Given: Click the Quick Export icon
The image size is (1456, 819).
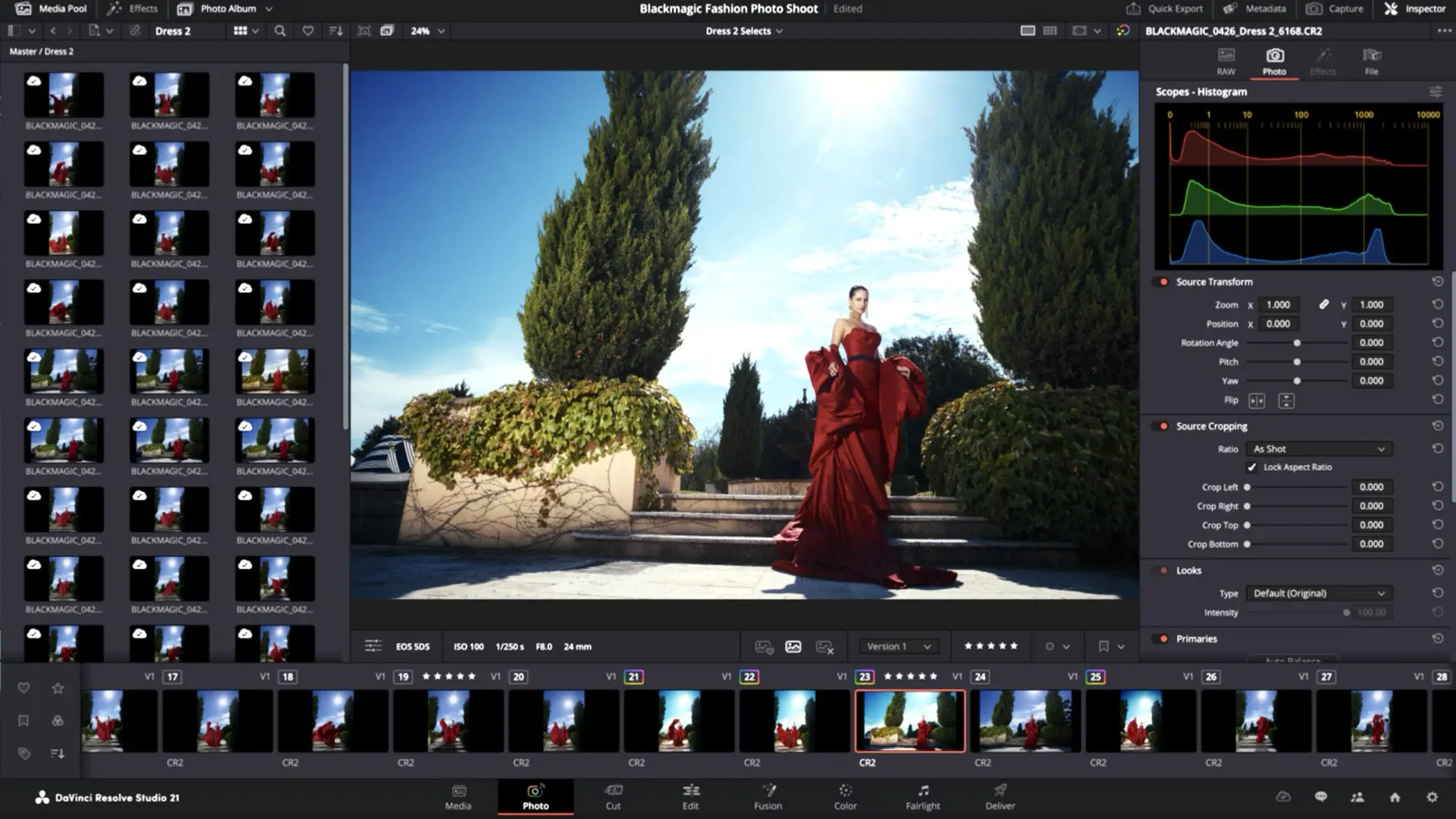Looking at the screenshot, I should click(x=1133, y=8).
